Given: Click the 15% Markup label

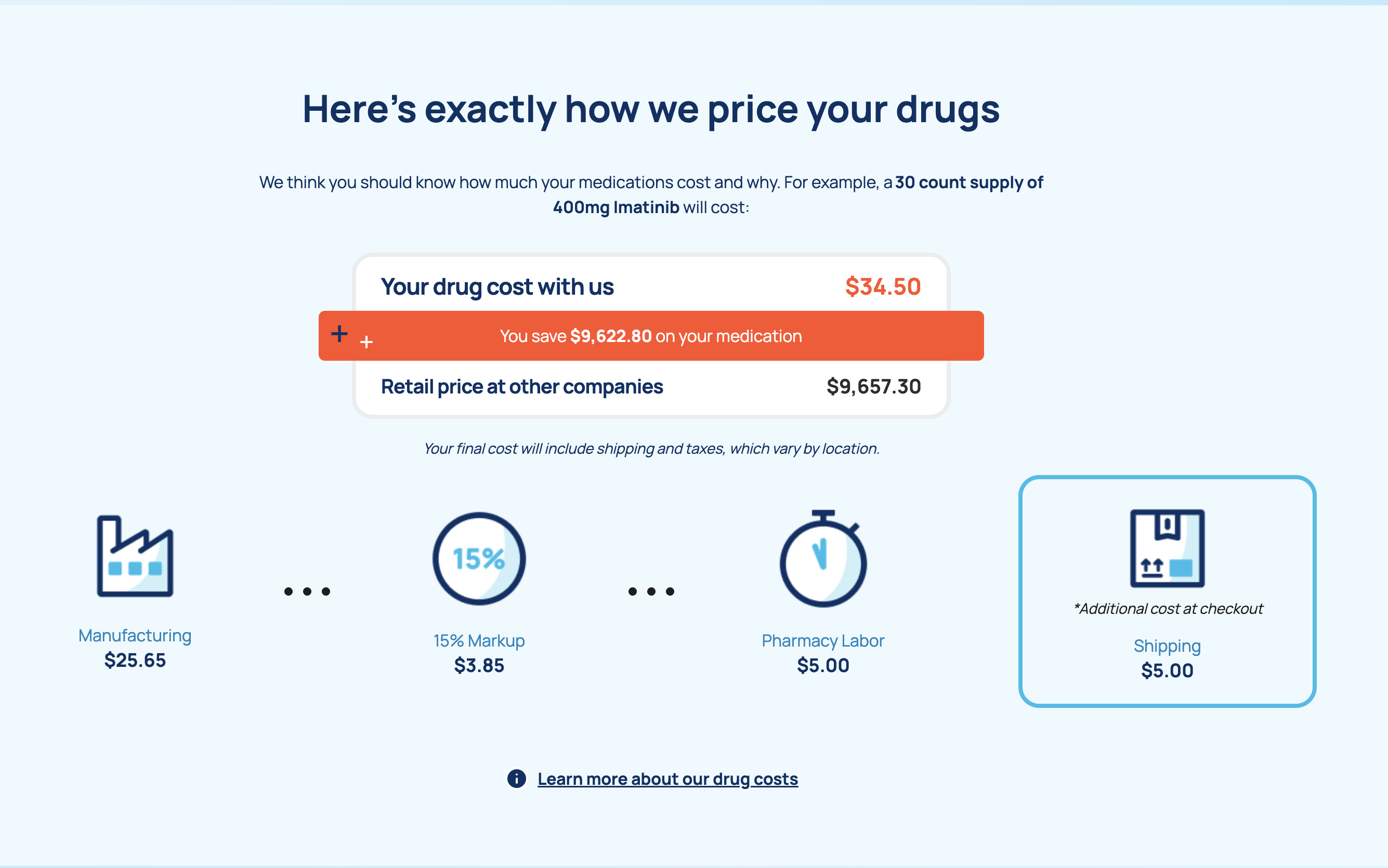Looking at the screenshot, I should click(479, 641).
